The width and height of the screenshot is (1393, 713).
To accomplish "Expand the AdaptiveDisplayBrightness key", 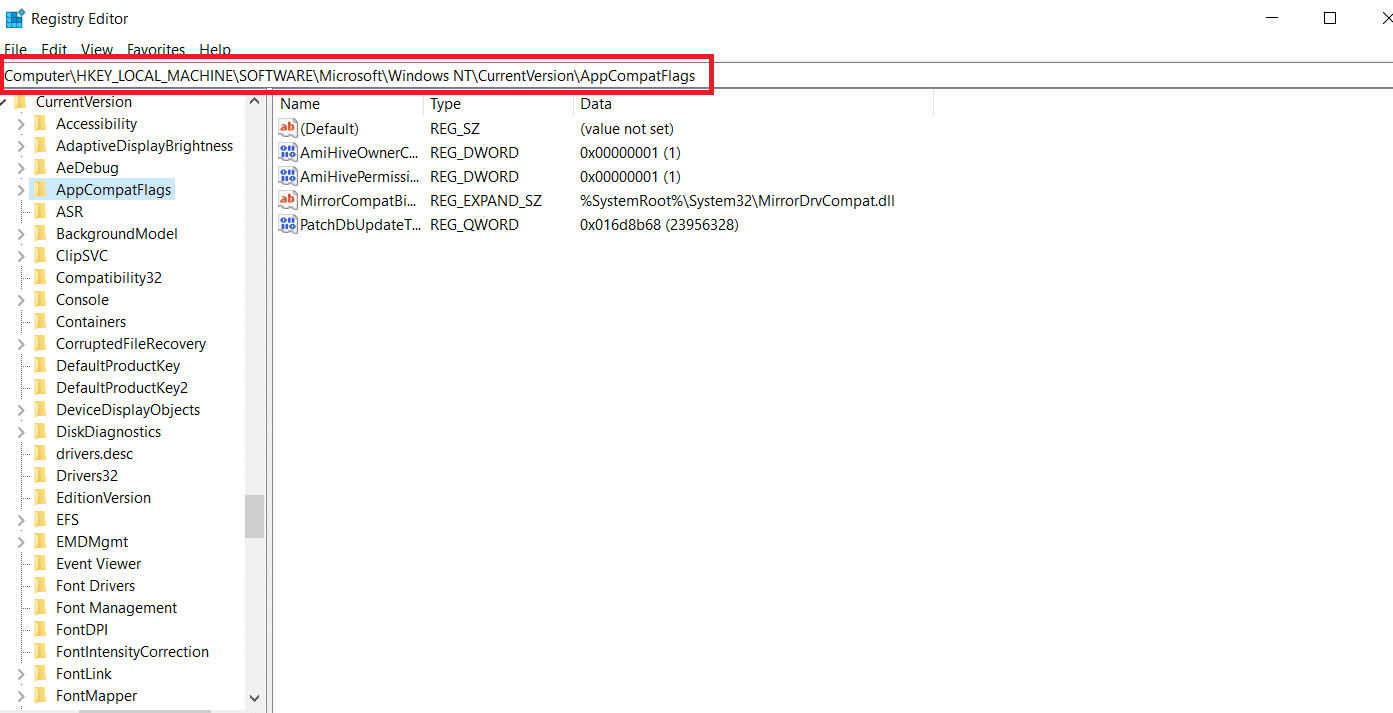I will (x=21, y=146).
